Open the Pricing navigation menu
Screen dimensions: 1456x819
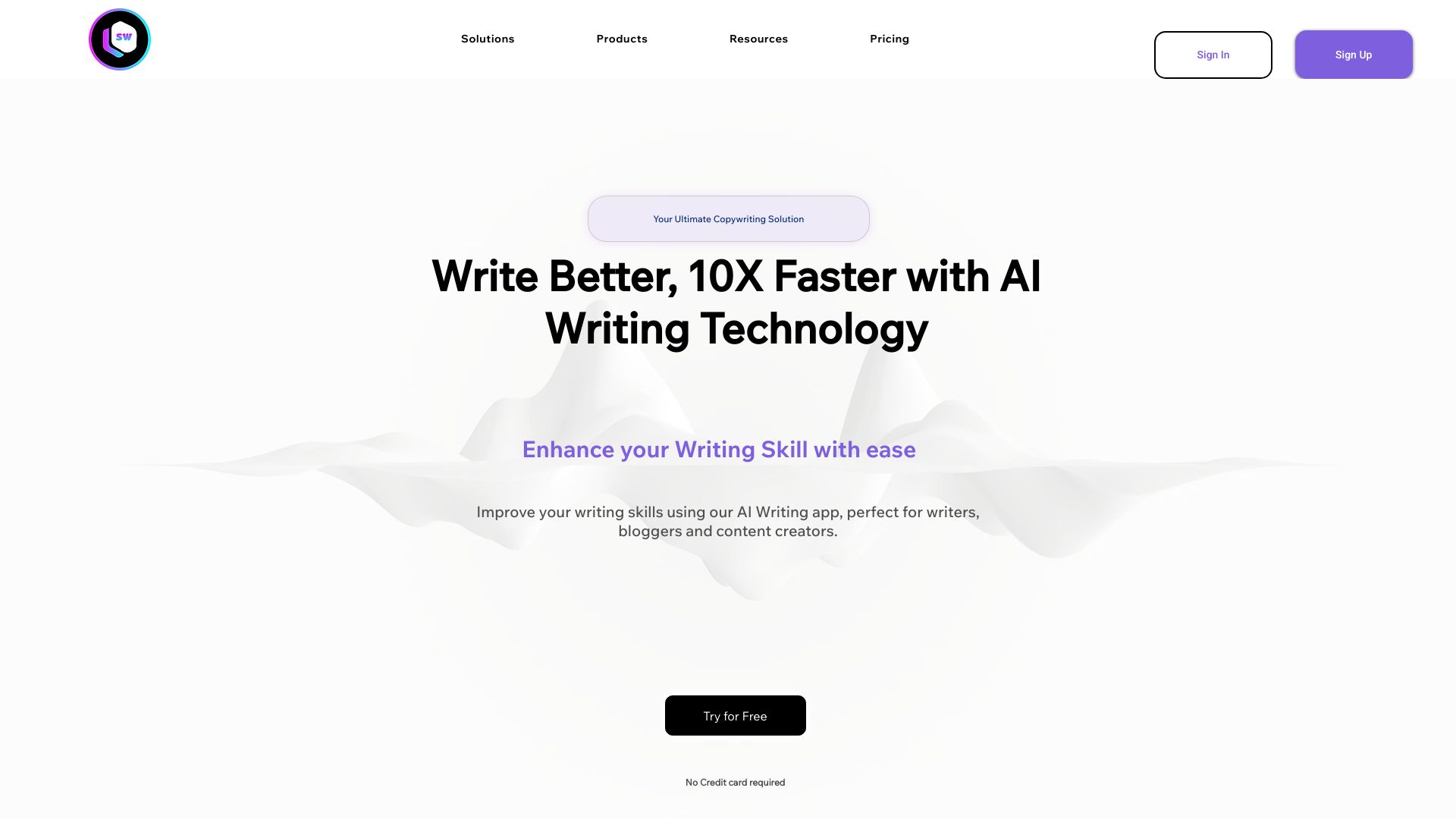point(889,39)
